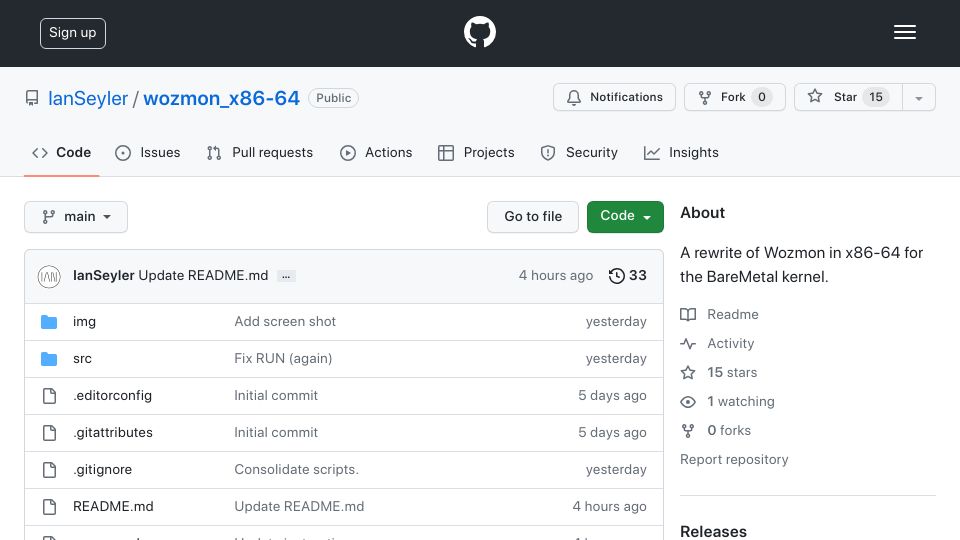Viewport: 960px width, 540px height.
Task: Click the Readme book icon
Action: (x=688, y=315)
